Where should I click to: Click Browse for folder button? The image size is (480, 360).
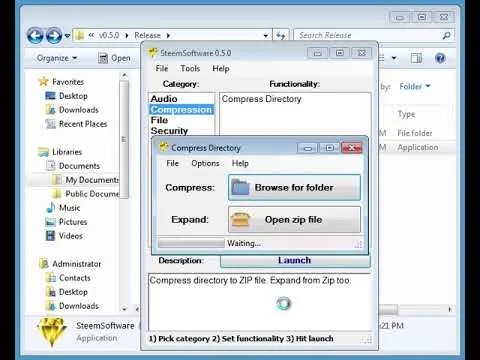pyautogui.click(x=294, y=187)
